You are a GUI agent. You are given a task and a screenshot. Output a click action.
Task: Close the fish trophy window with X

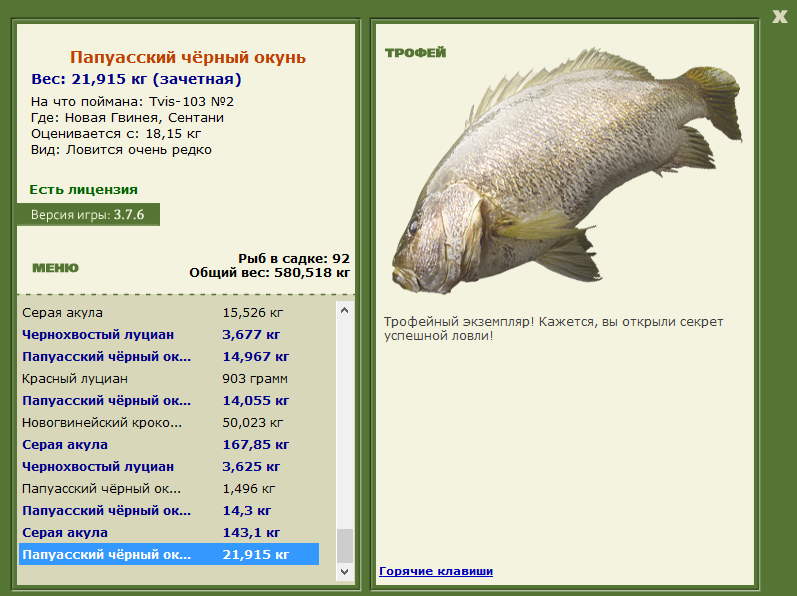[779, 15]
